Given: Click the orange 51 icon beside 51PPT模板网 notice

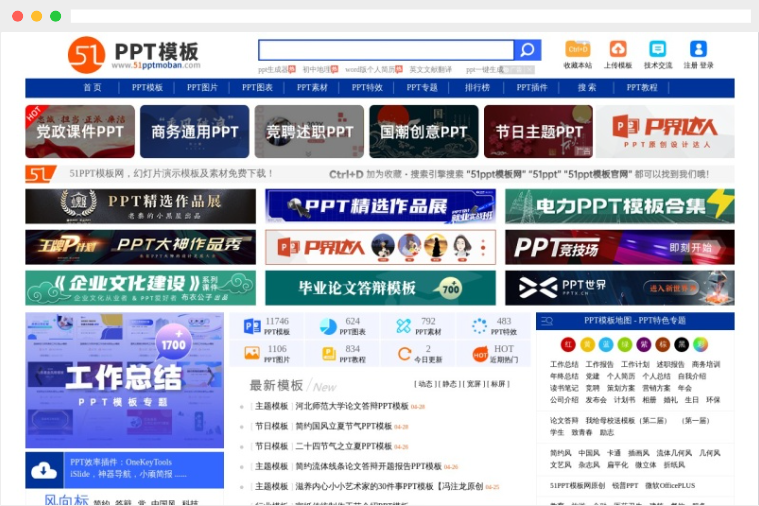Looking at the screenshot, I should click(x=41, y=174).
